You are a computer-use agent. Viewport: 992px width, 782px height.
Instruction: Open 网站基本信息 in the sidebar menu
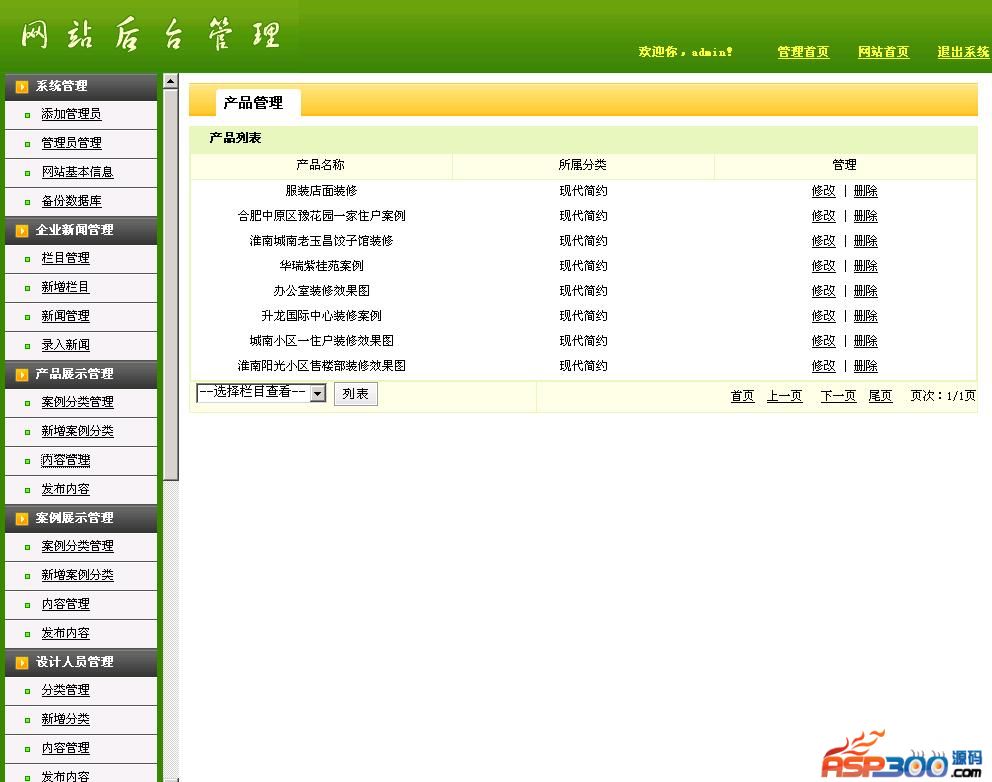click(x=77, y=172)
